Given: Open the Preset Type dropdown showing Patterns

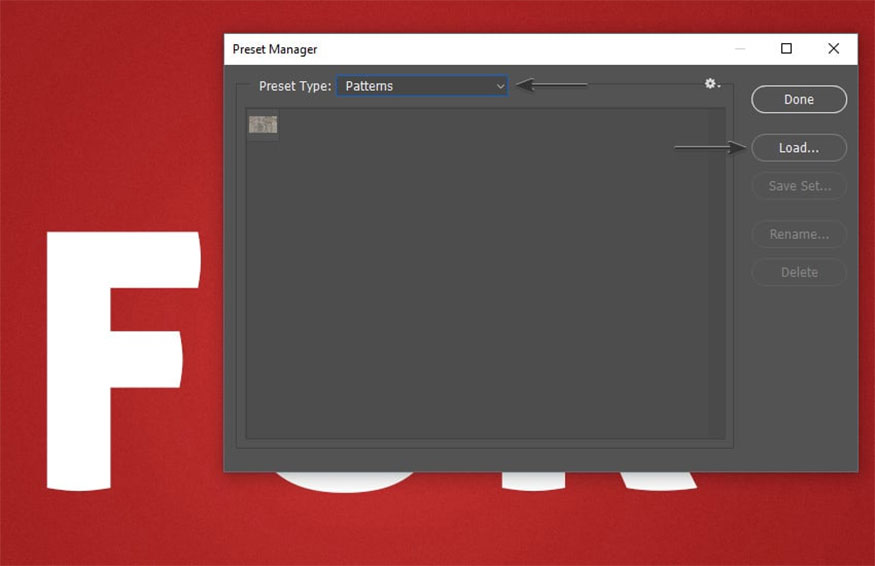Looking at the screenshot, I should point(422,86).
